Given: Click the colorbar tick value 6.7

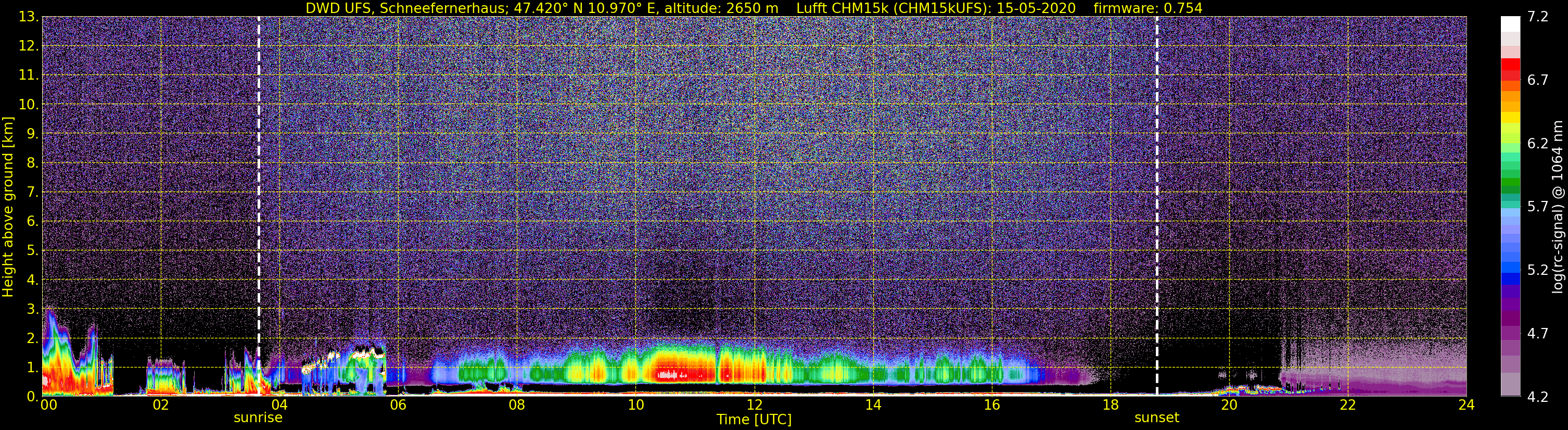Looking at the screenshot, I should [x=1538, y=80].
